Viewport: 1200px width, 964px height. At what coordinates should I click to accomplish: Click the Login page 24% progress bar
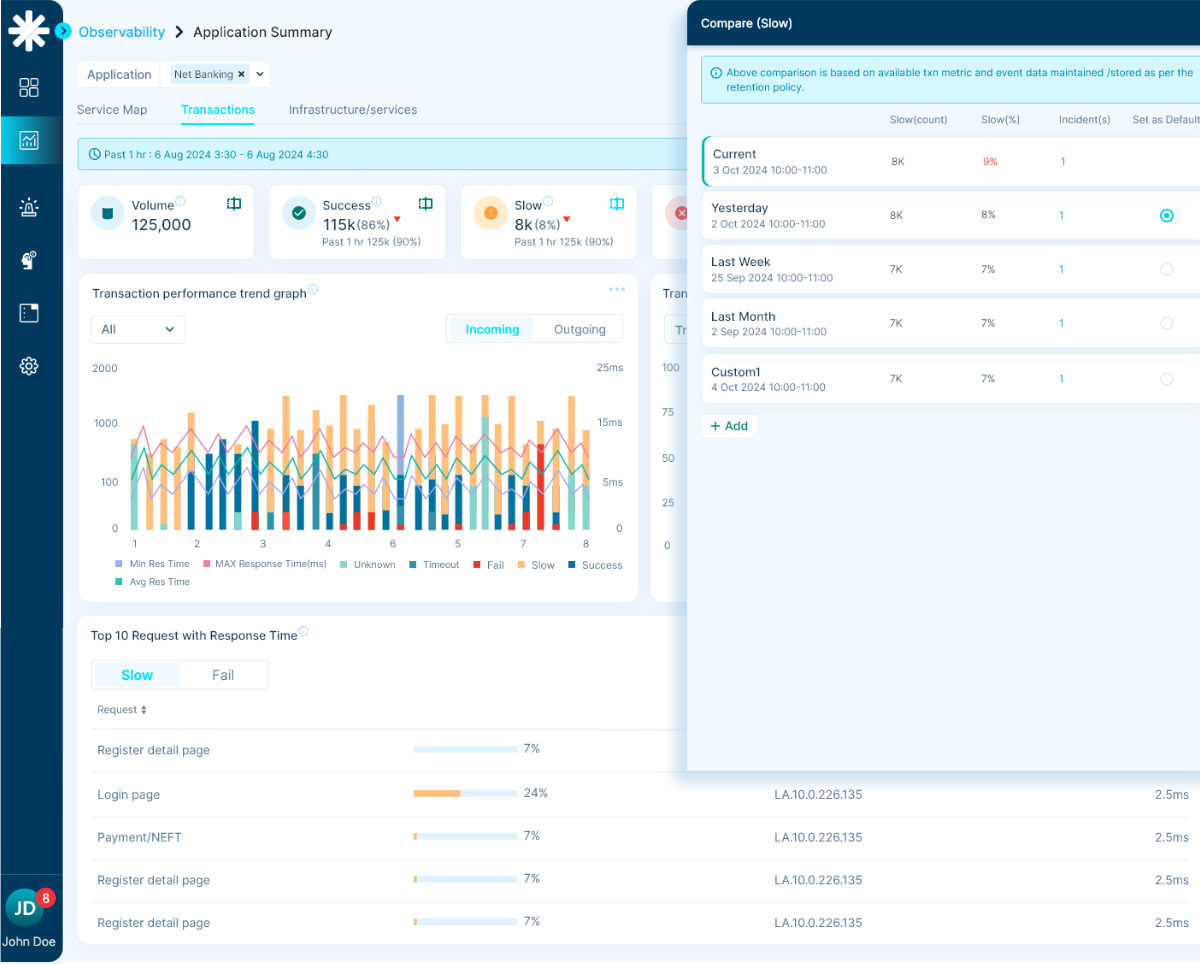pyautogui.click(x=464, y=794)
